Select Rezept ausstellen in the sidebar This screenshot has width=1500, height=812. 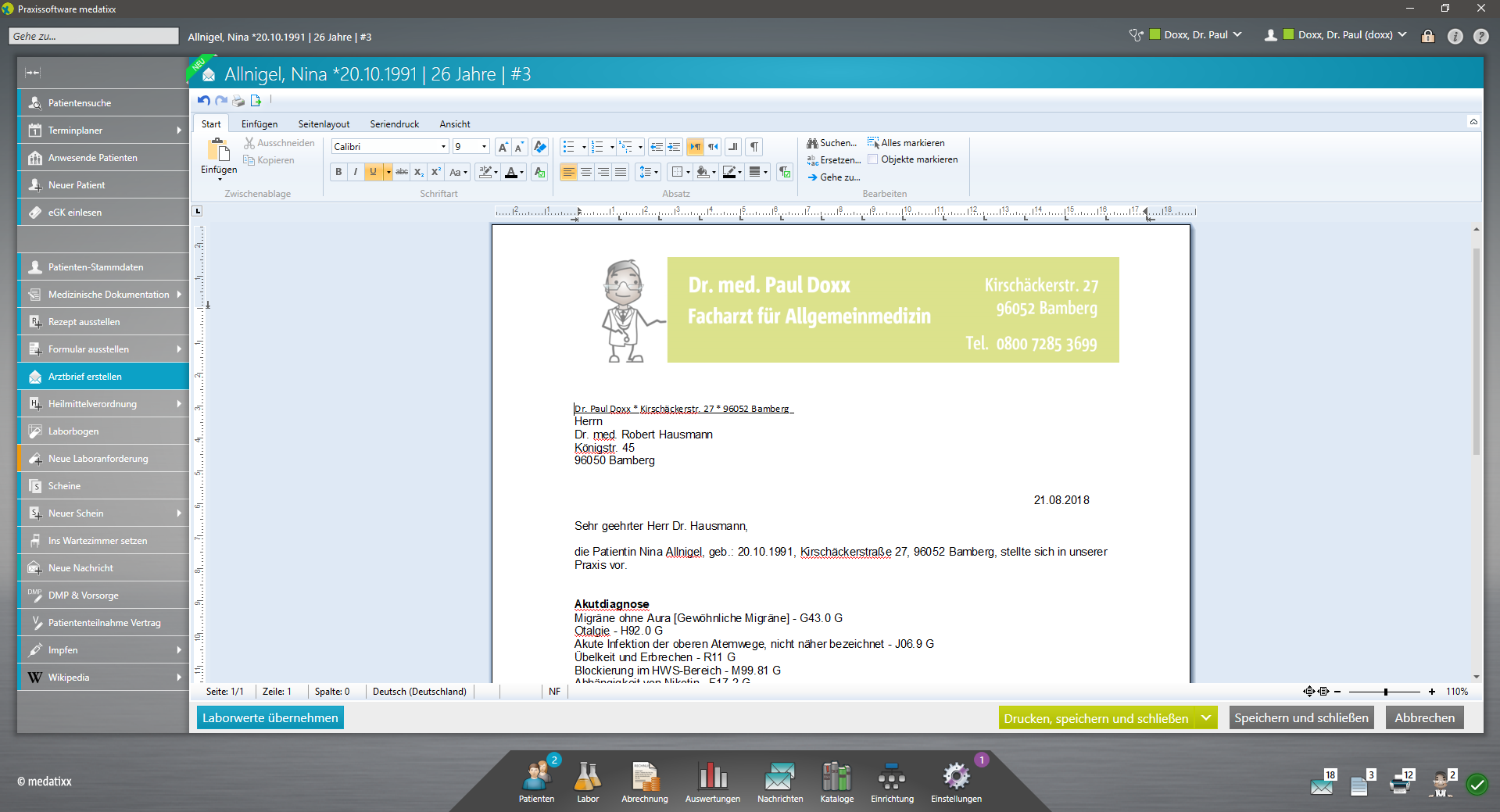[84, 322]
